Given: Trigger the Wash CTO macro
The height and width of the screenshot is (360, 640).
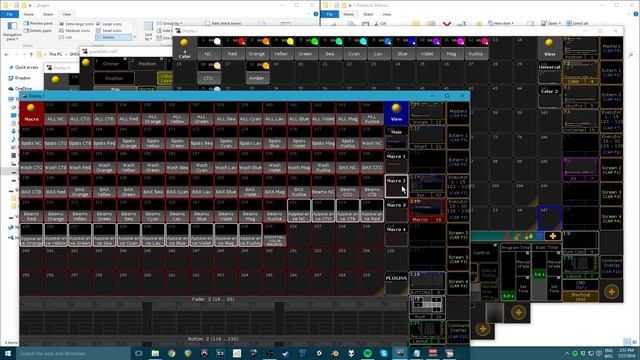Looking at the screenshot, I should [x=31, y=162].
